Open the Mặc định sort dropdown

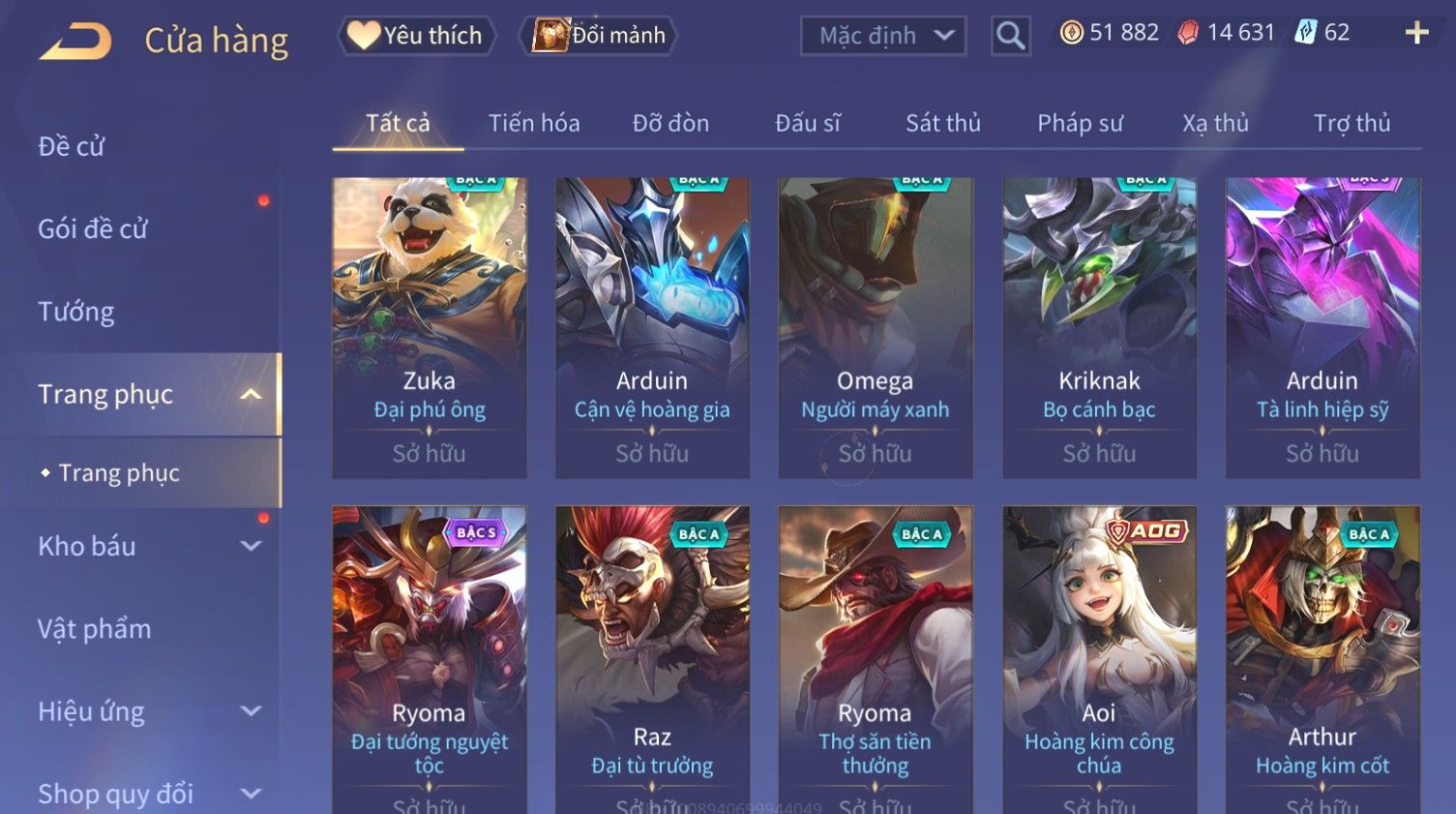click(882, 36)
